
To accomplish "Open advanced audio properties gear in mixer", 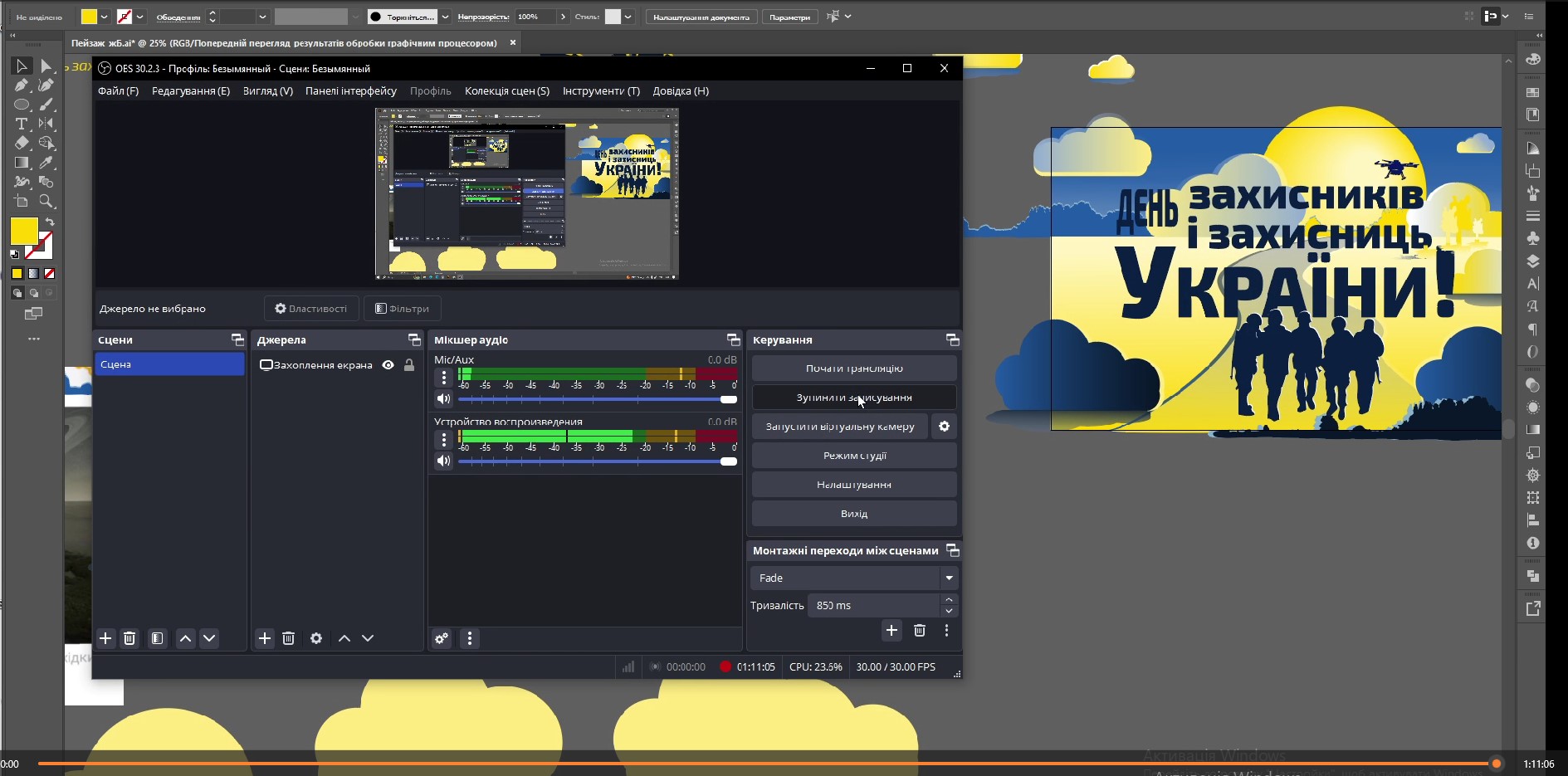I will click(x=442, y=638).
